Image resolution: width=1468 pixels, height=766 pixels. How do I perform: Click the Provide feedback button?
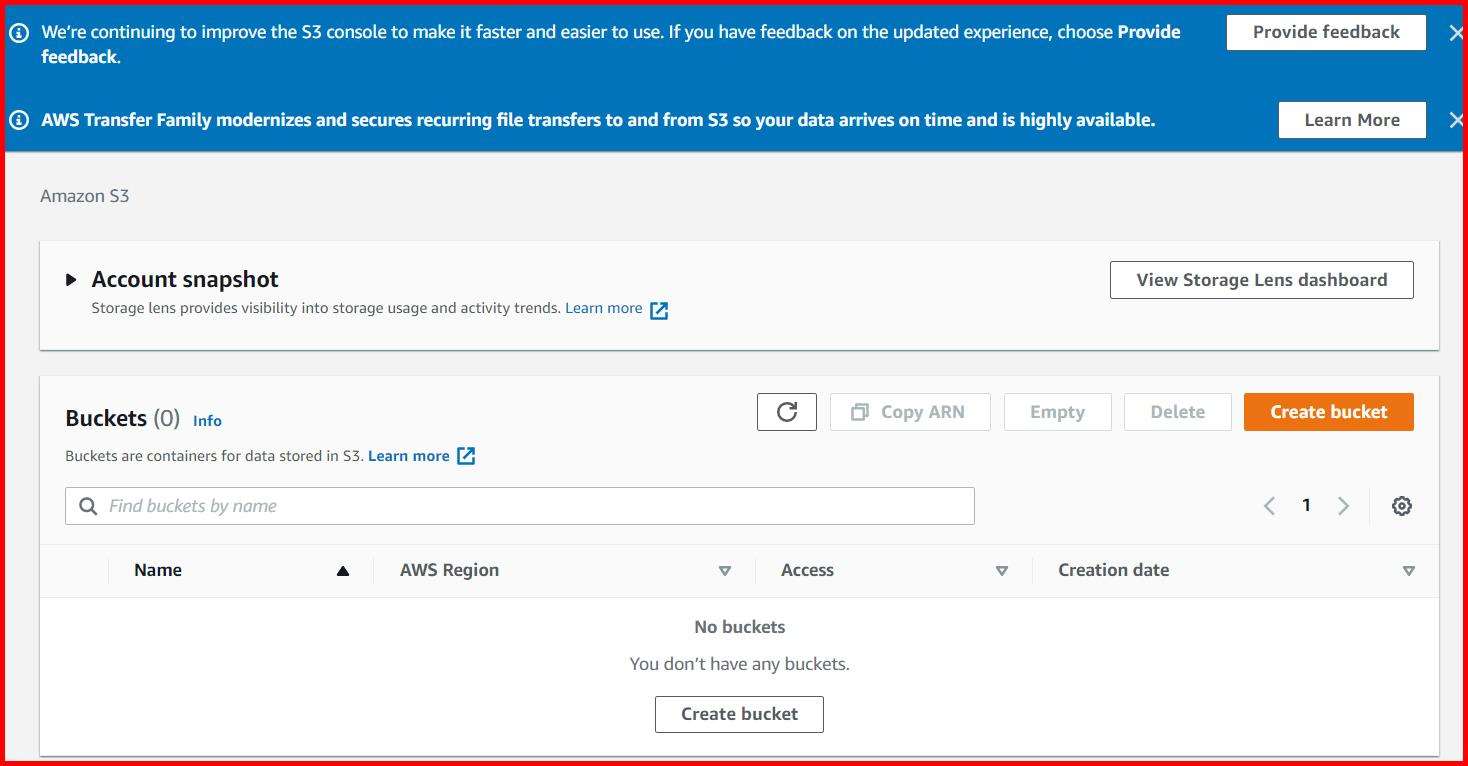click(x=1325, y=32)
